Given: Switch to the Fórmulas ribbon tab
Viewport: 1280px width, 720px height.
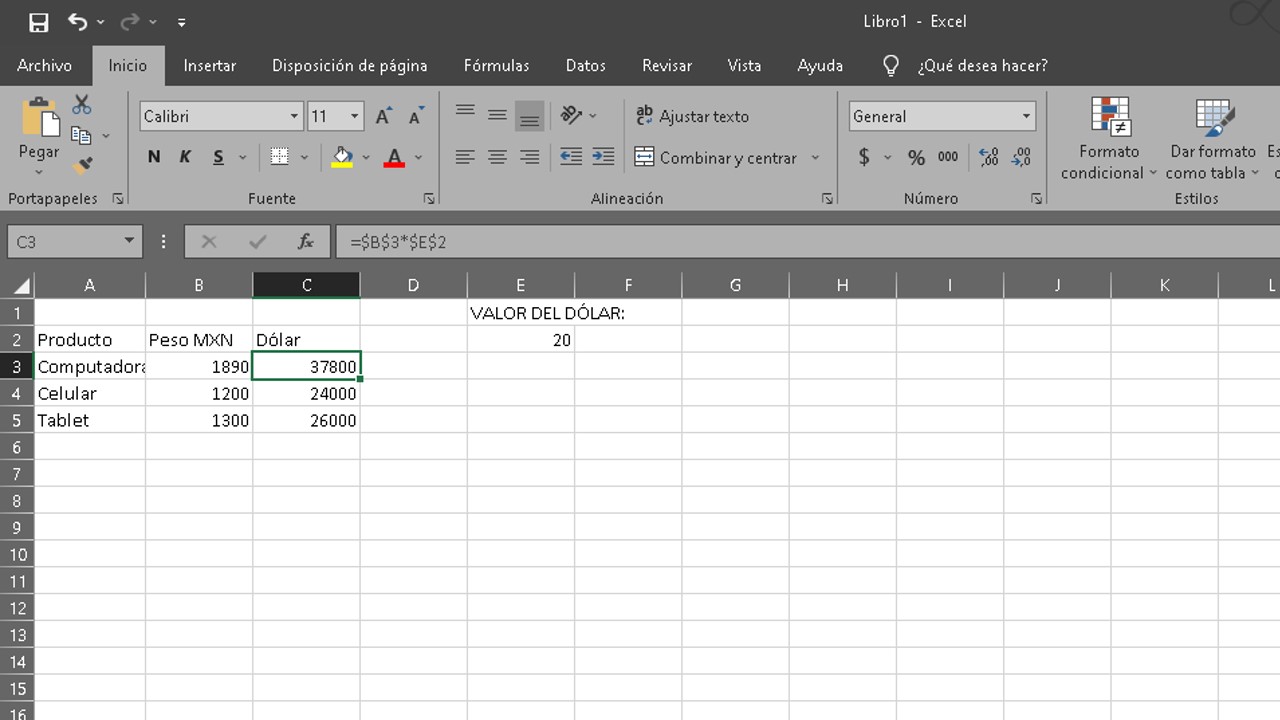Looking at the screenshot, I should 496,66.
